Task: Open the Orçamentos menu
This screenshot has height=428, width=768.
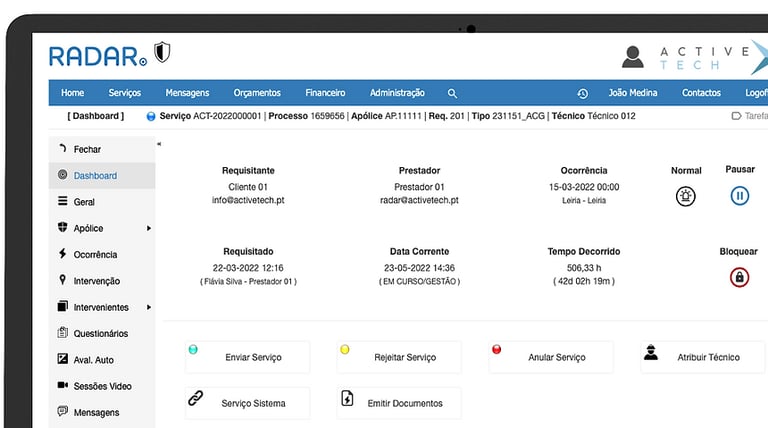Action: click(x=257, y=93)
